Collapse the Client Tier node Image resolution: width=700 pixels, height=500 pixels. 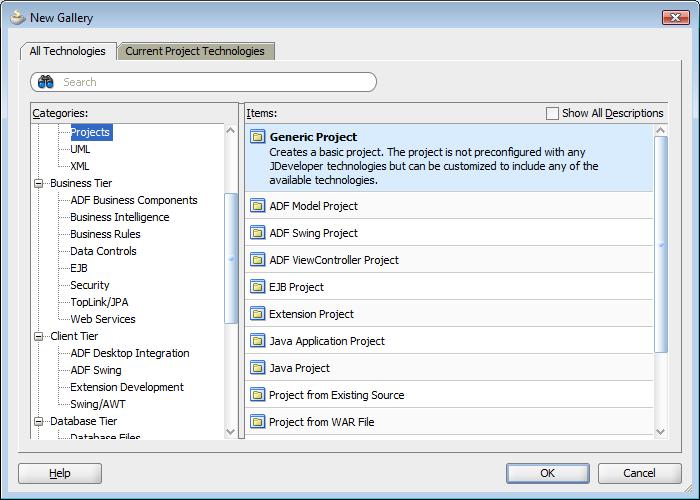(39, 337)
